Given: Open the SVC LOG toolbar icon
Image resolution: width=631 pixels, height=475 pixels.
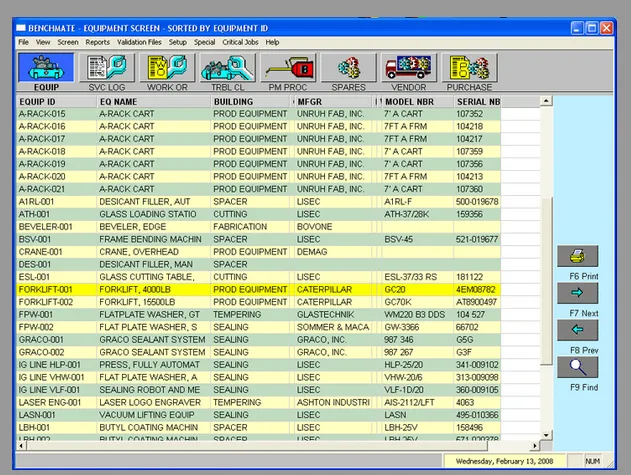Looking at the screenshot, I should [x=107, y=68].
